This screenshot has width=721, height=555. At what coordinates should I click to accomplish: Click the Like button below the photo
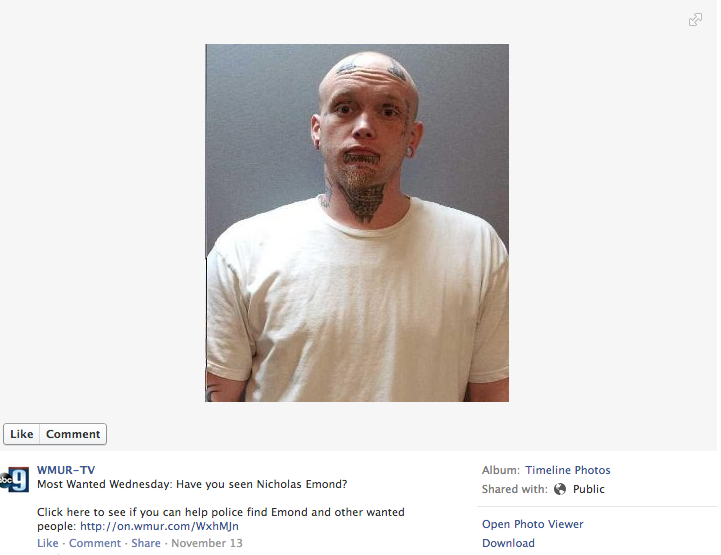click(x=22, y=434)
